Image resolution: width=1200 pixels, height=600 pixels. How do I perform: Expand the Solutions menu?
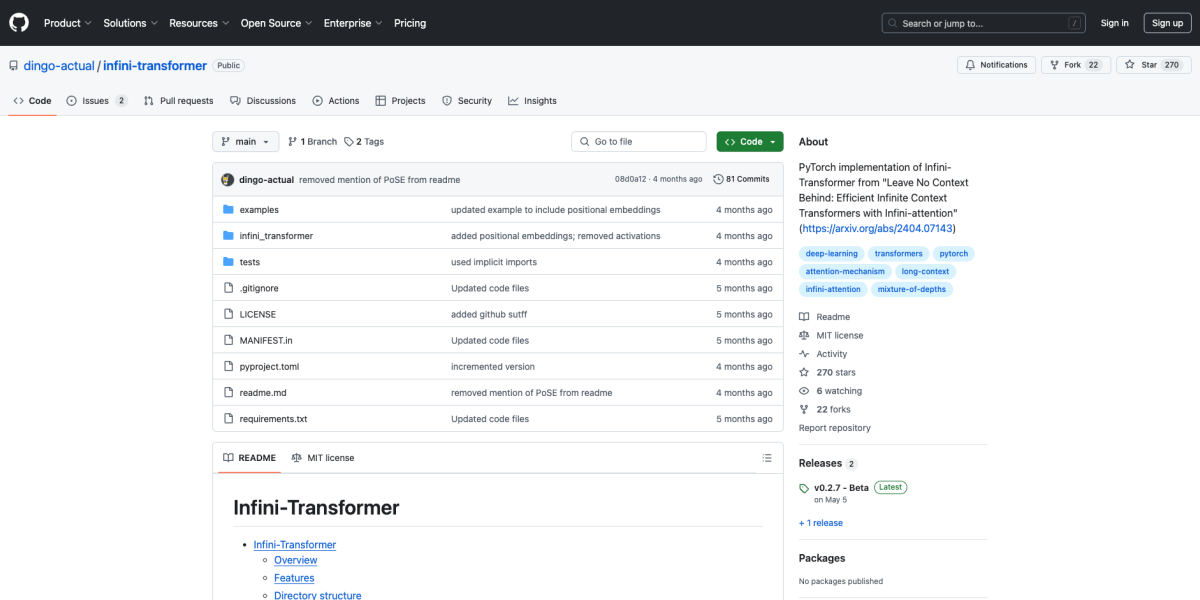click(x=131, y=23)
